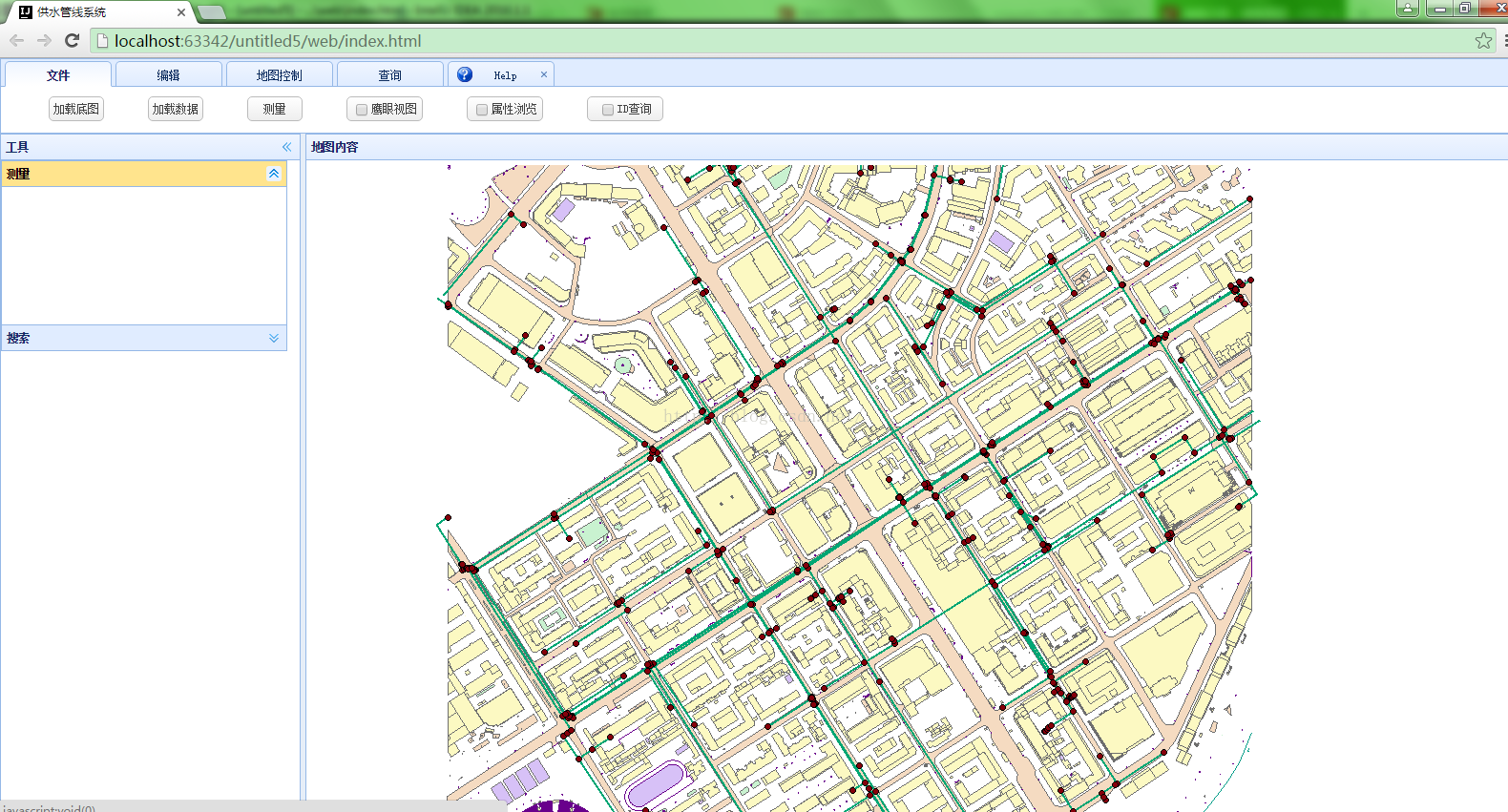Click the 加载底图 button
1508x812 pixels.
click(x=76, y=109)
